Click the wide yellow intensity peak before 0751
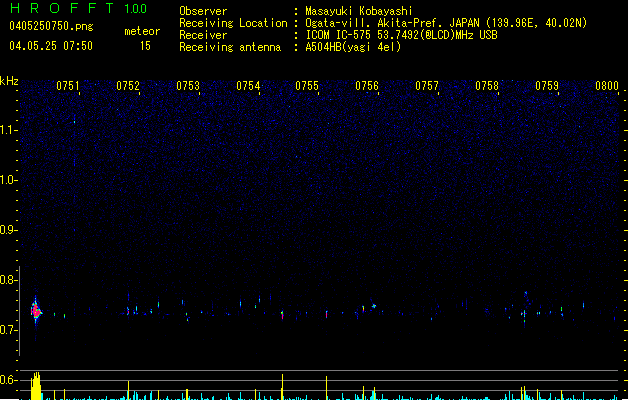This screenshot has height=400, width=629. (36, 386)
